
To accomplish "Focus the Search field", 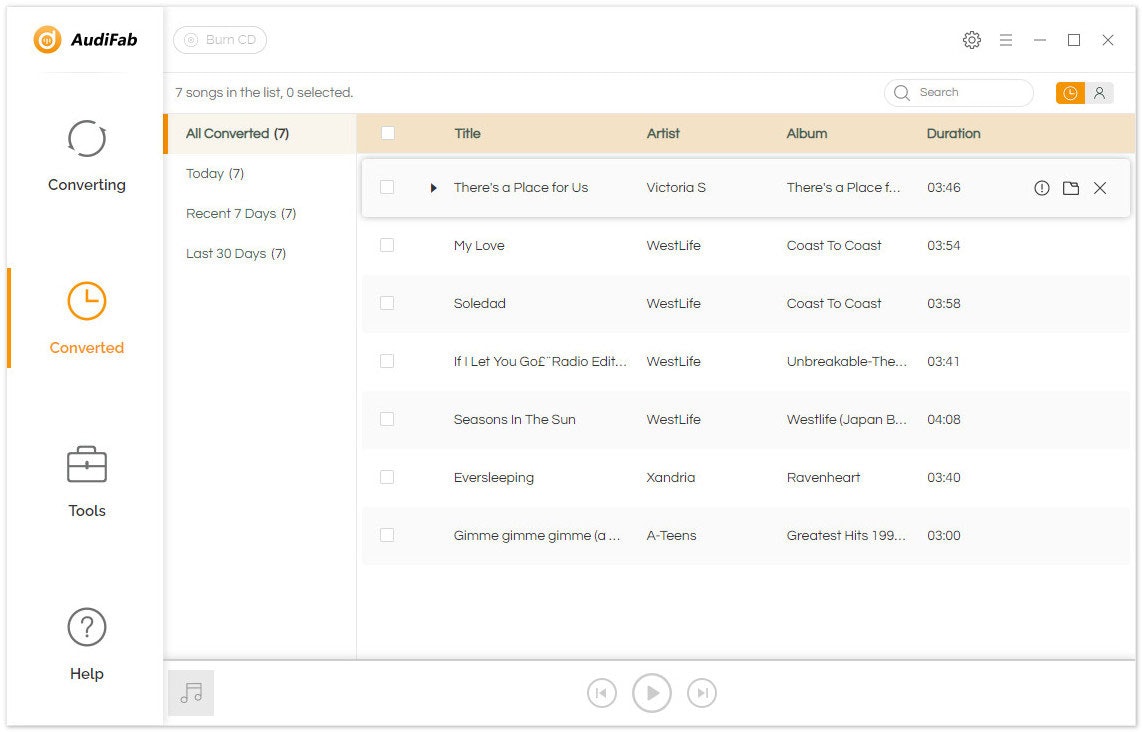I will coord(958,93).
